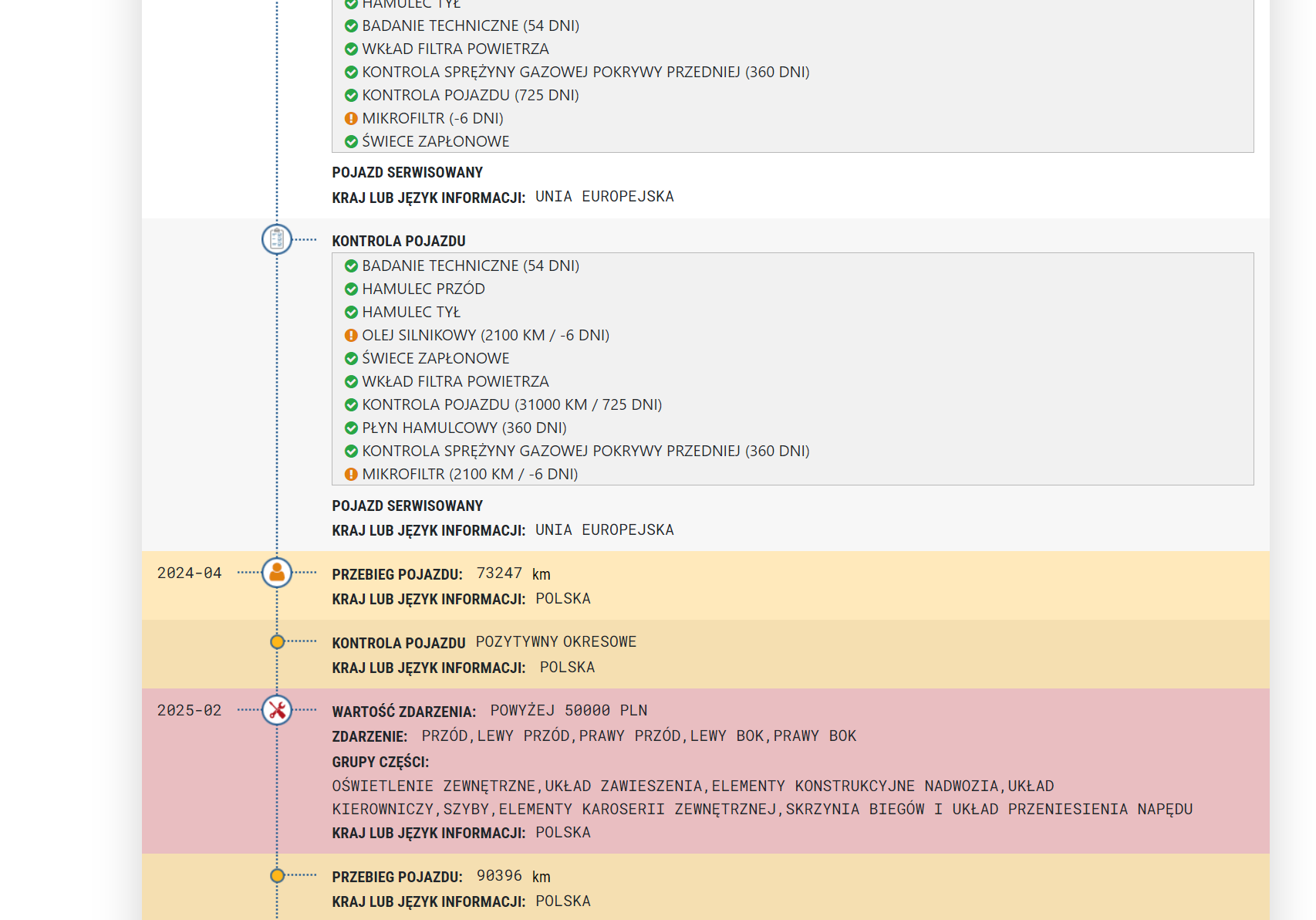Click the WARTOŚĆ ZDARZENIA: label
This screenshot has width=1316, height=920.
coord(404,712)
